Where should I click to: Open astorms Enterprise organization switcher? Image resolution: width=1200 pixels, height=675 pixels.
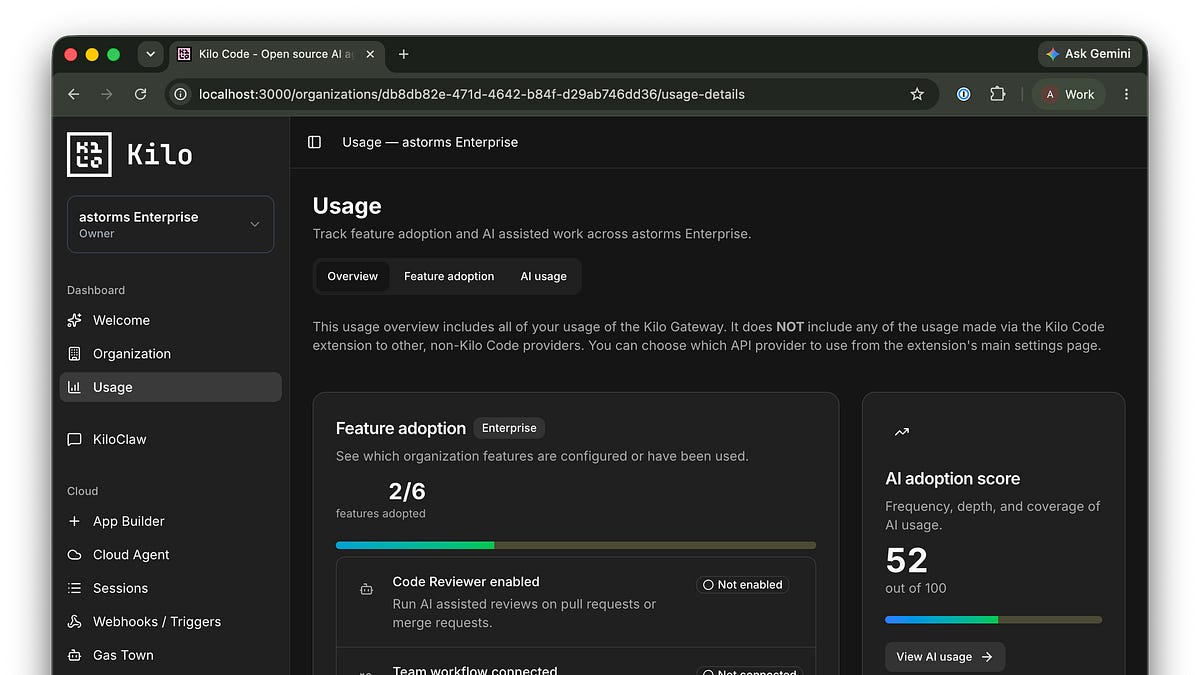tap(170, 224)
